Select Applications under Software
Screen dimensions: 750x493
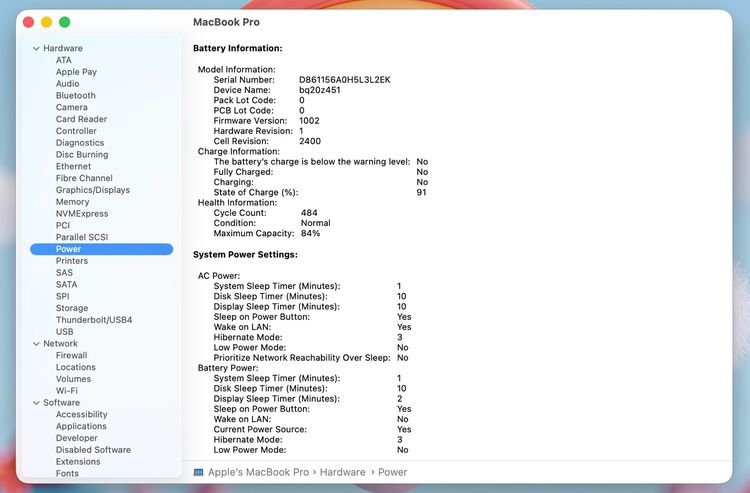coord(81,427)
